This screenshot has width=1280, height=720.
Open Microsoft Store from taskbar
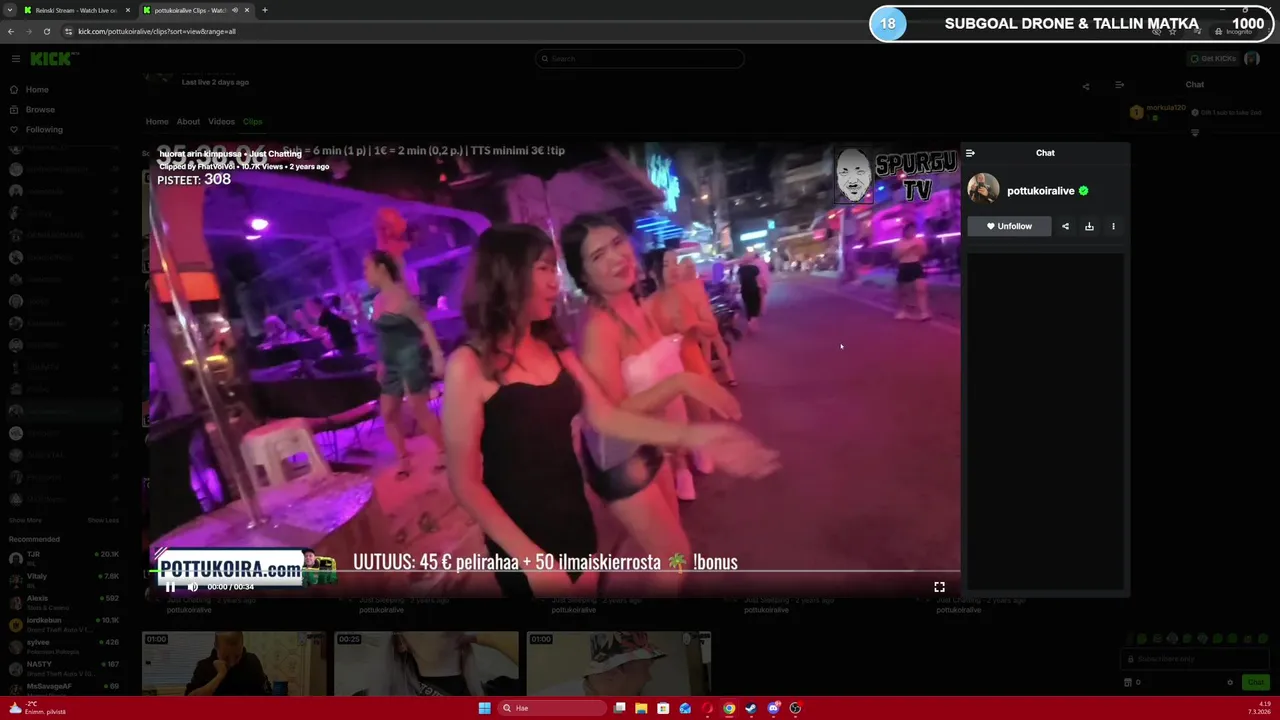tap(663, 708)
